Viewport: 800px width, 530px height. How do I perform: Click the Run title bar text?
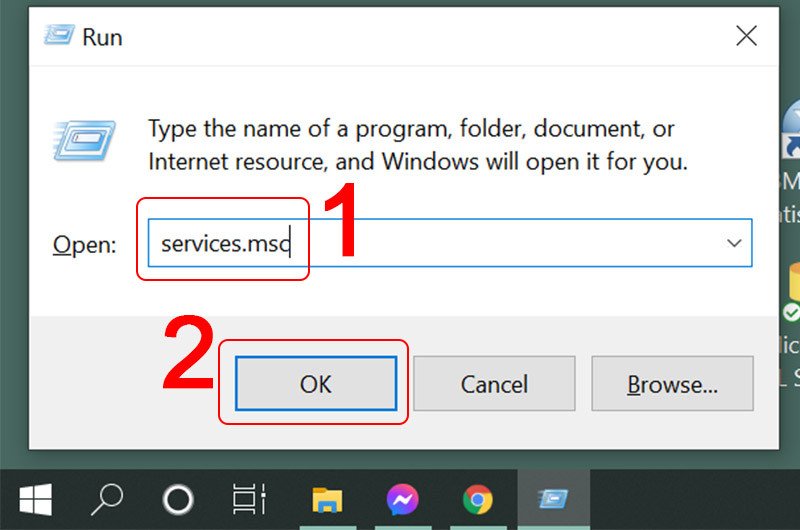click(102, 38)
